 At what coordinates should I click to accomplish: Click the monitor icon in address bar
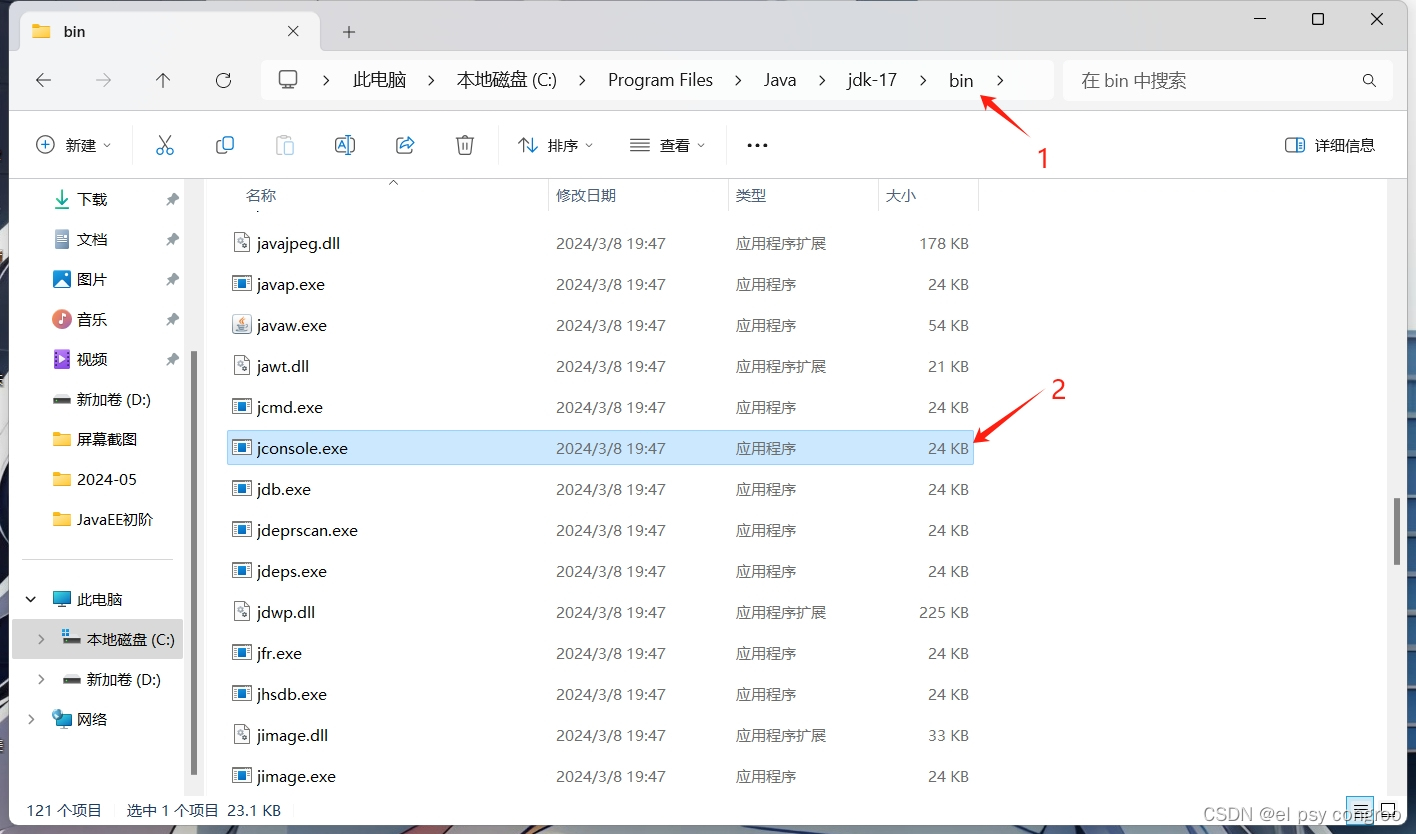point(288,80)
